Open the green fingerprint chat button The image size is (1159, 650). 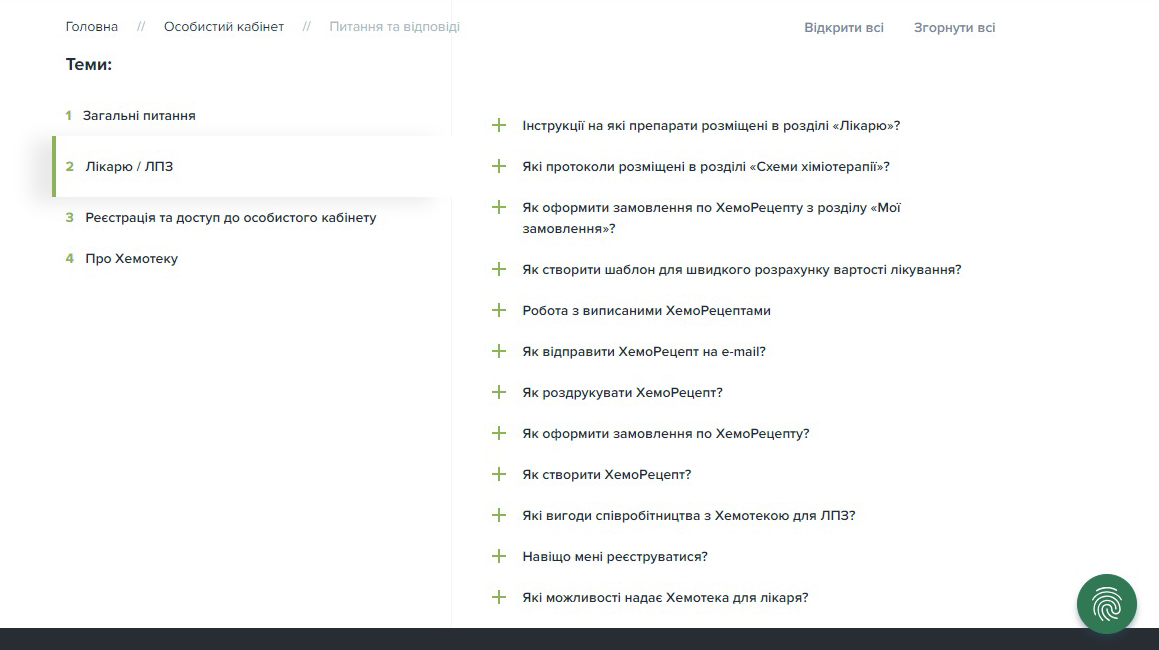coord(1106,603)
